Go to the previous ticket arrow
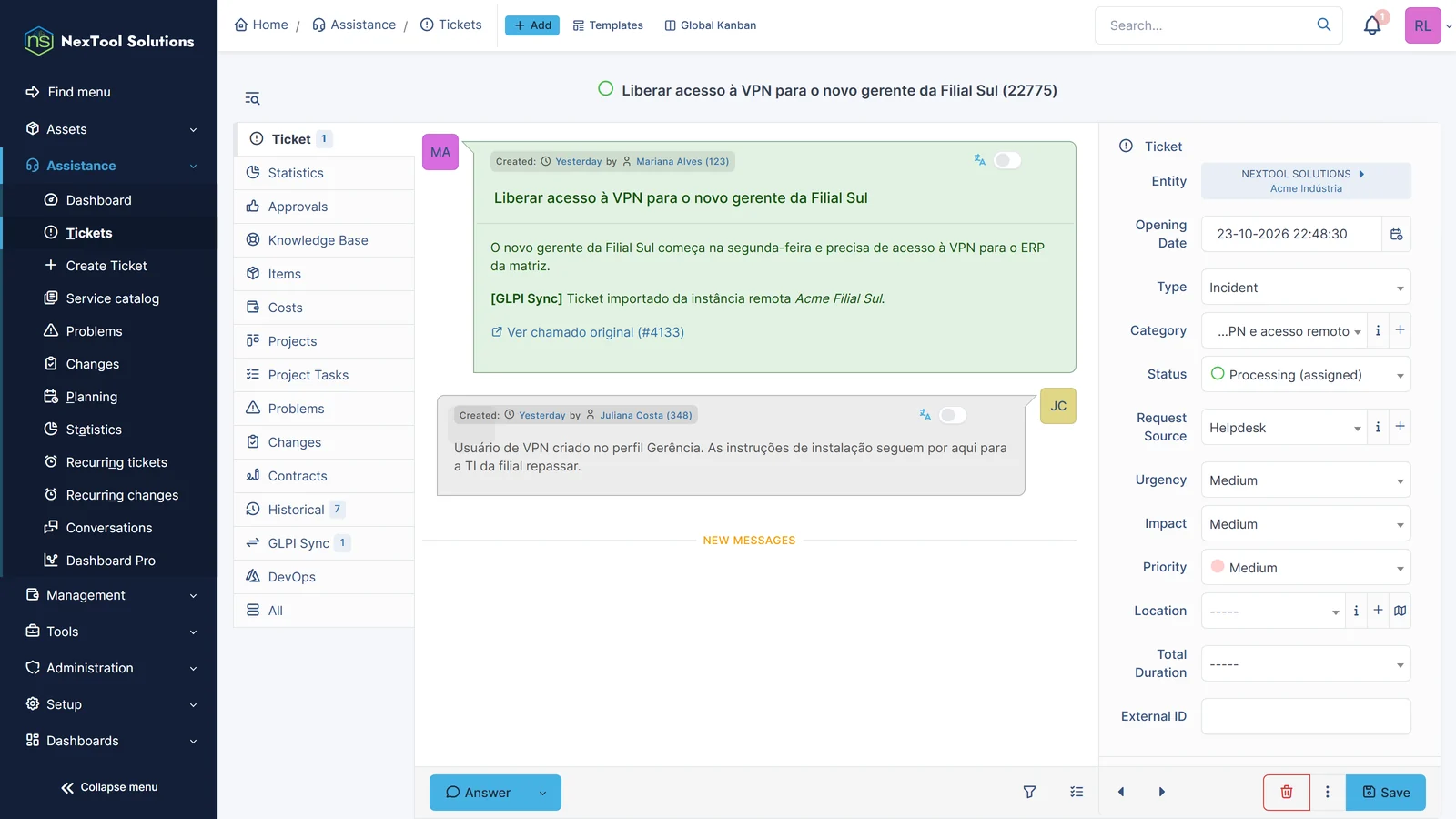This screenshot has height=819, width=1456. point(1121,793)
